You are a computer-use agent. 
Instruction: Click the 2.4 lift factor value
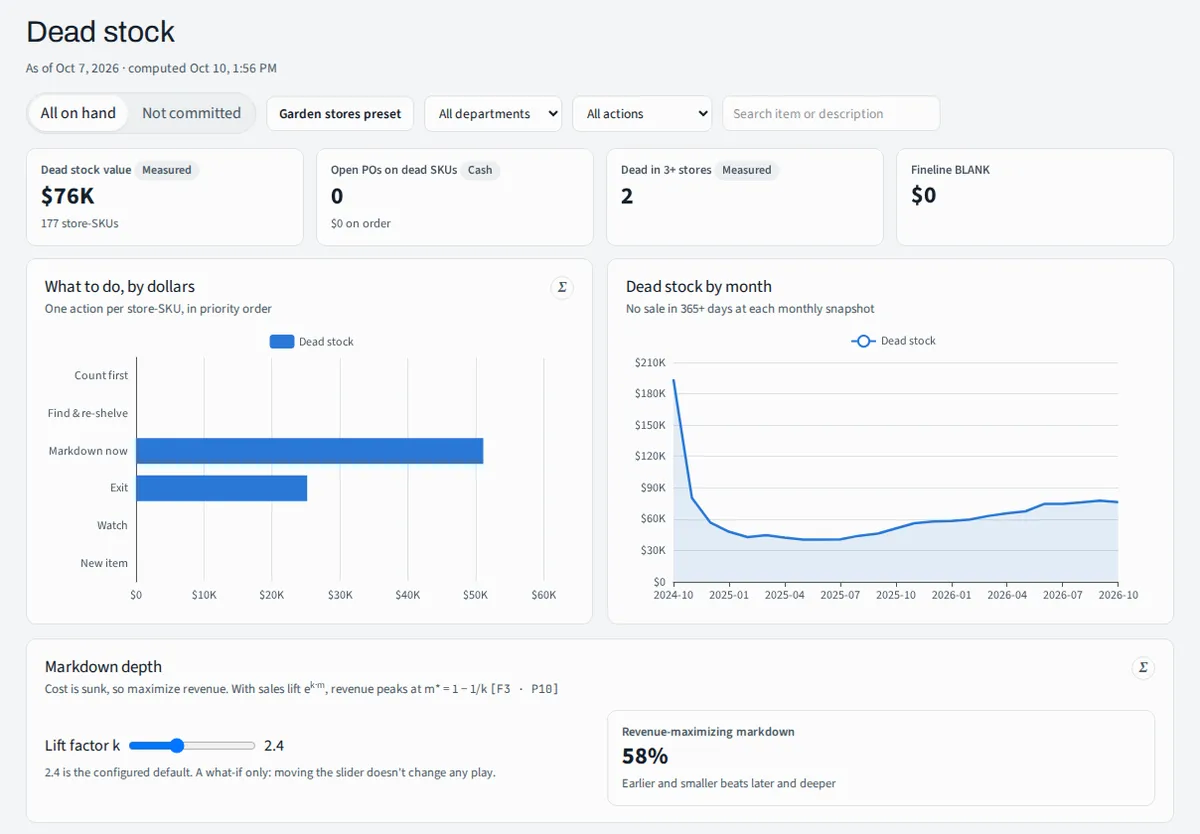[274, 745]
